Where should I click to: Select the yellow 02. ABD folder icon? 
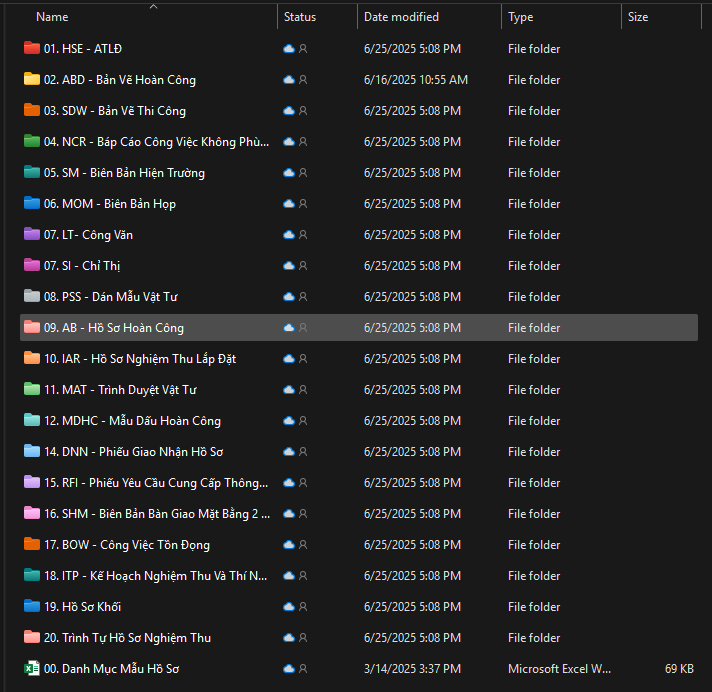tap(31, 79)
